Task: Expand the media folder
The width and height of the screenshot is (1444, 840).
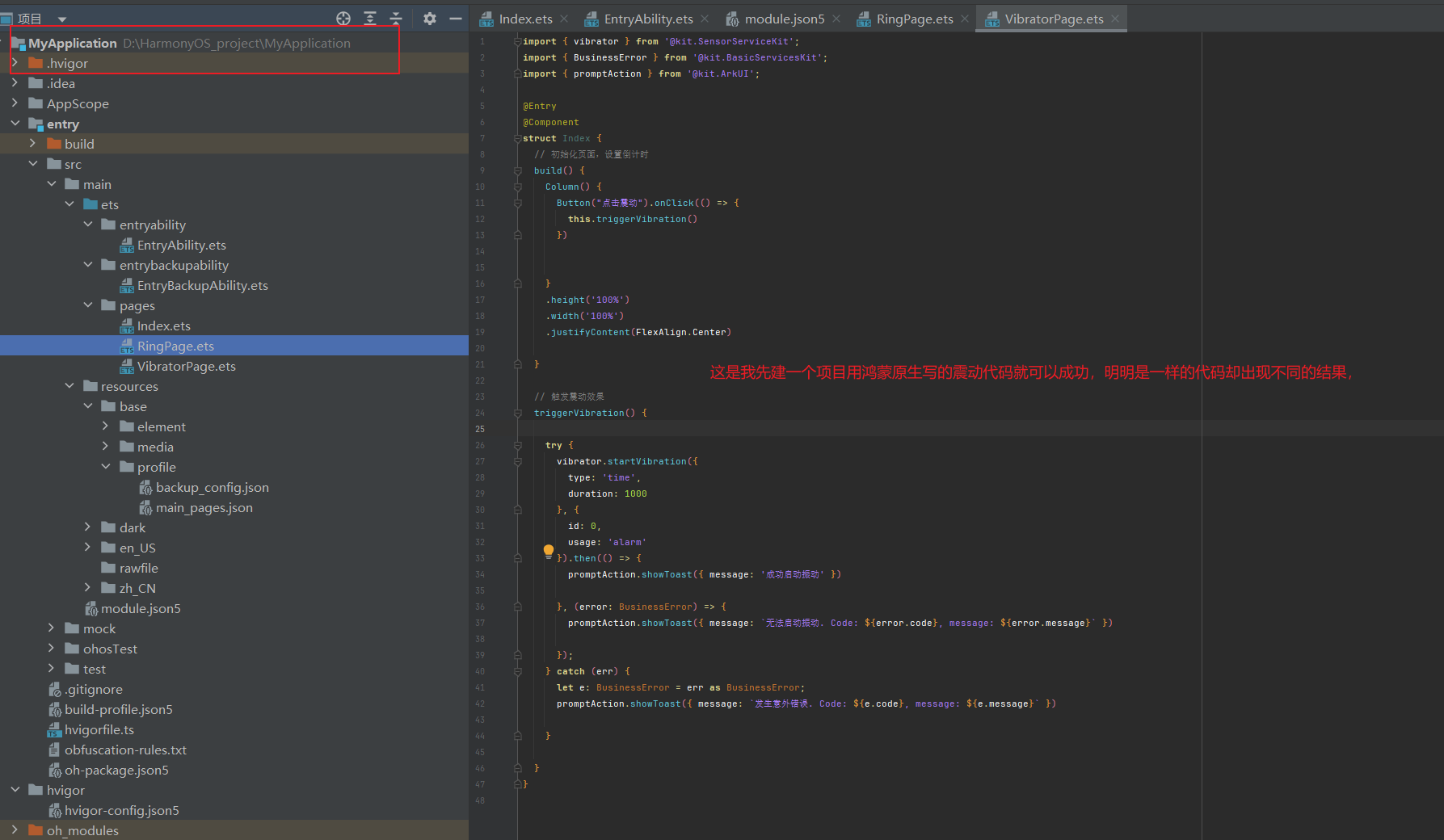Action: 106,447
